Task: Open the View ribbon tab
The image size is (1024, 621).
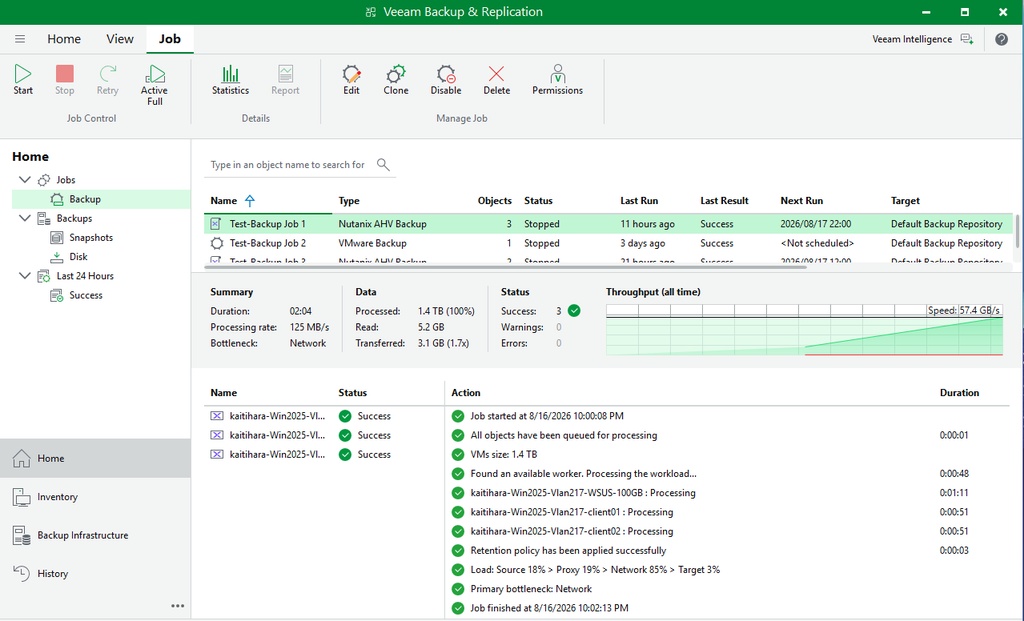Action: pyautogui.click(x=120, y=39)
